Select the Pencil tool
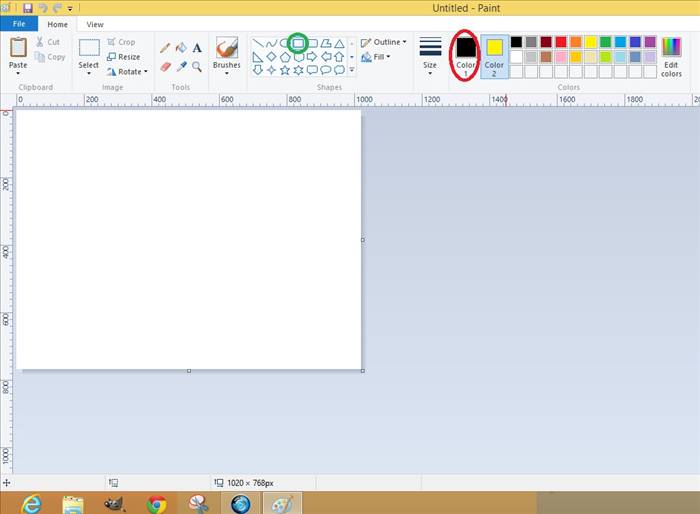Viewport: 700px width, 514px height. point(165,48)
